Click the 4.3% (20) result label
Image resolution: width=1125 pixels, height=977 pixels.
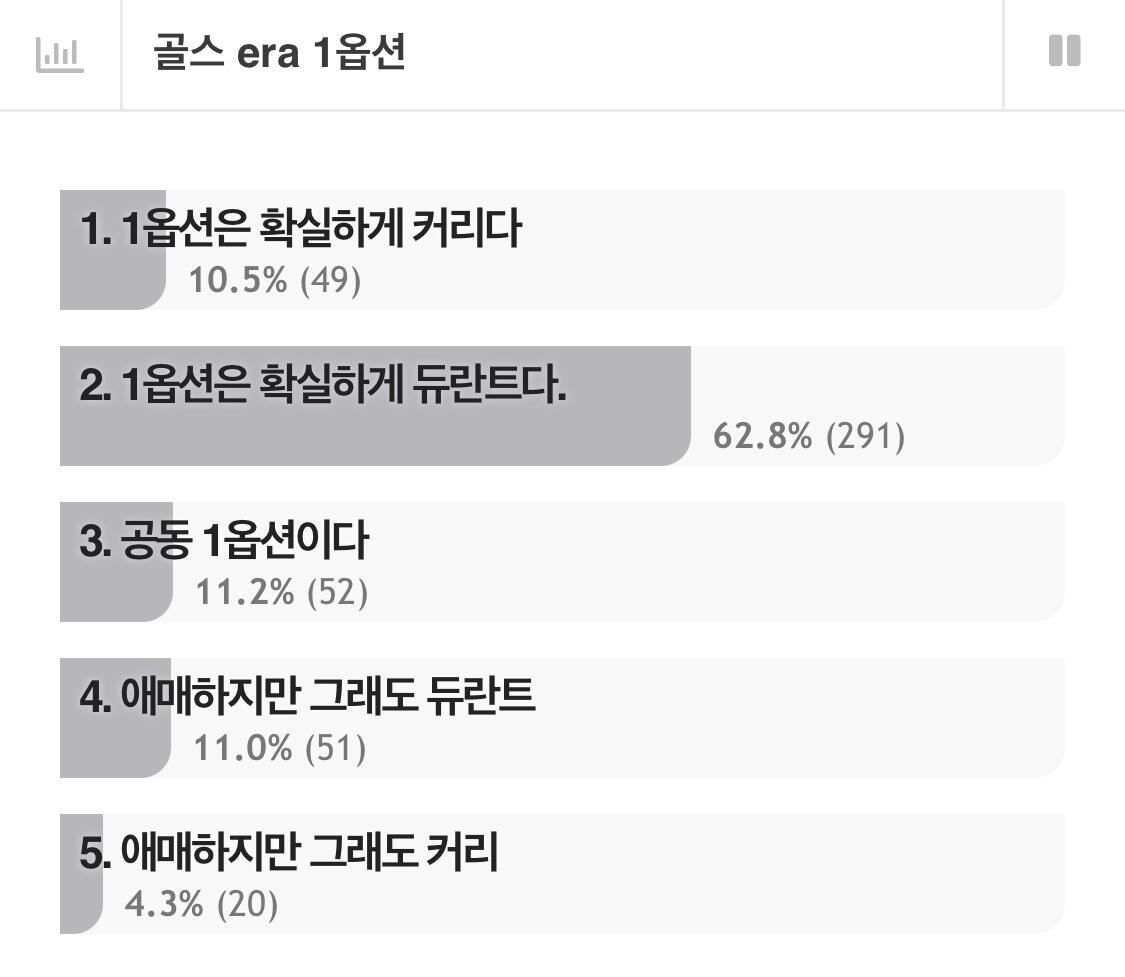202,904
